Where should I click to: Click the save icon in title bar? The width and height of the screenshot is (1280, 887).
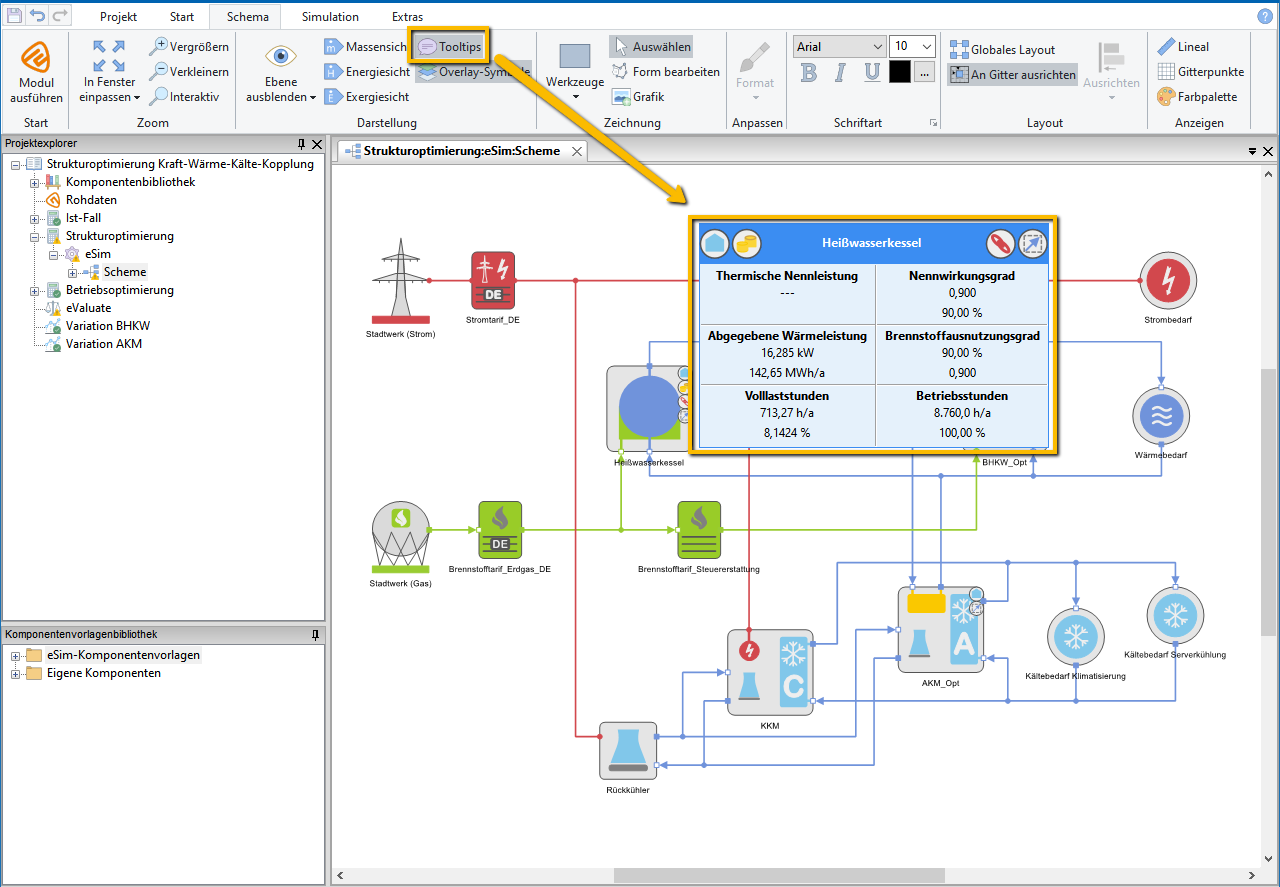pos(14,15)
